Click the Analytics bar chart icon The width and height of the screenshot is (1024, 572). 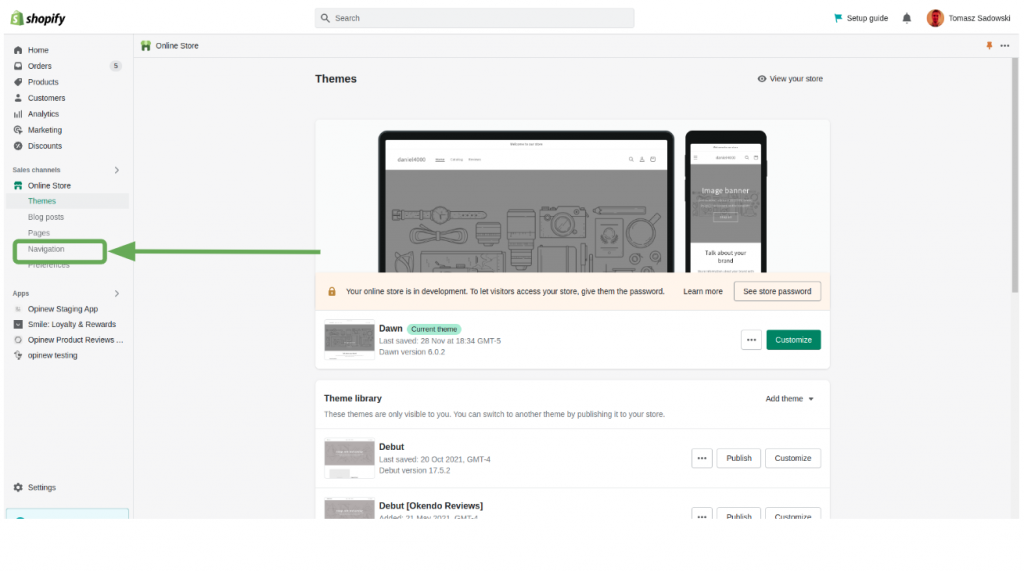point(18,114)
